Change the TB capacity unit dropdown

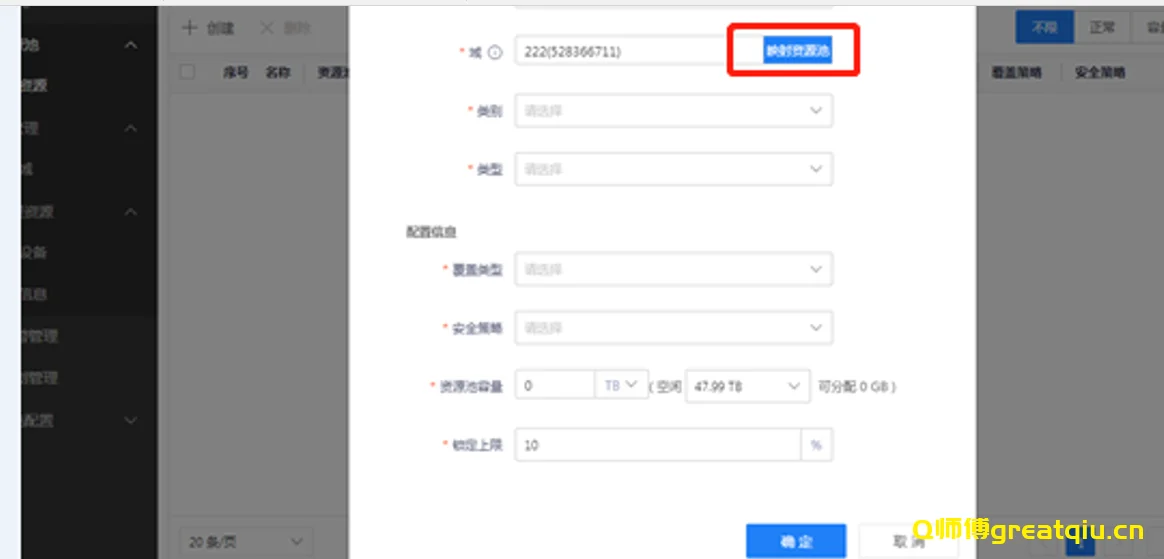coord(621,386)
